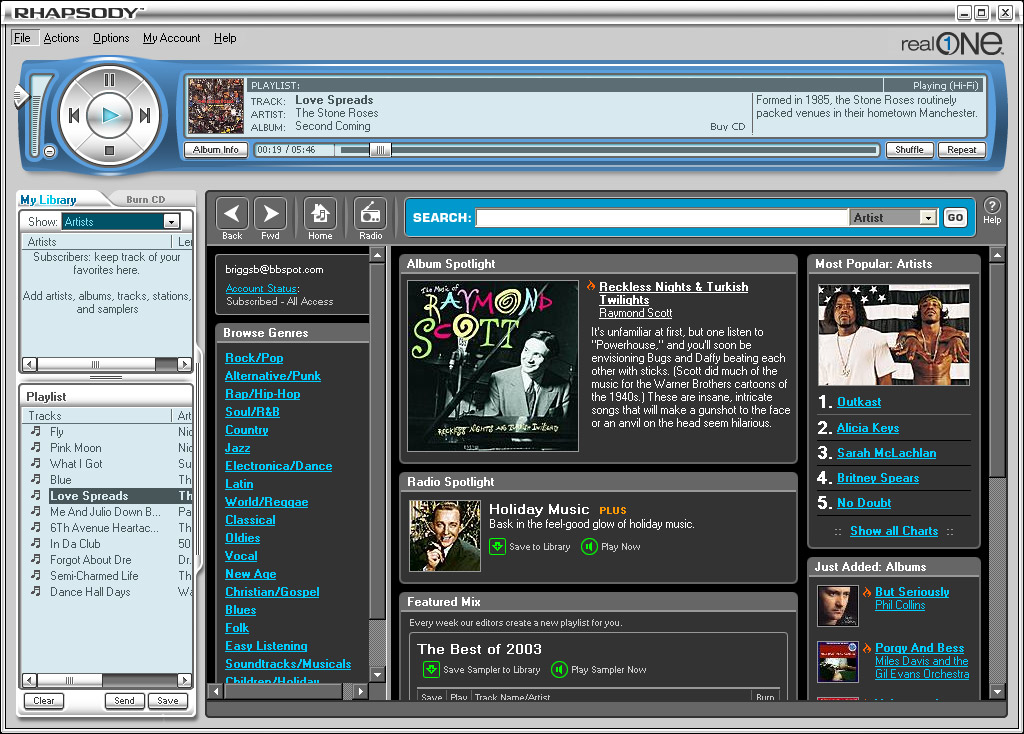
Task: Click Play Now speaker icon for Holiday Music
Action: tap(589, 547)
